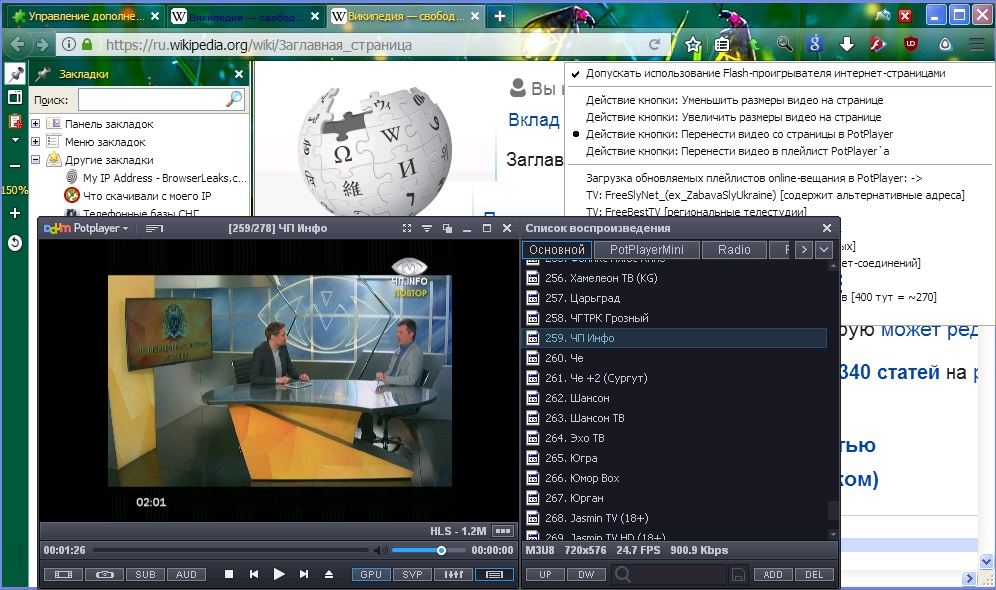Zoom in with the plus icon in left strip

click(x=15, y=213)
